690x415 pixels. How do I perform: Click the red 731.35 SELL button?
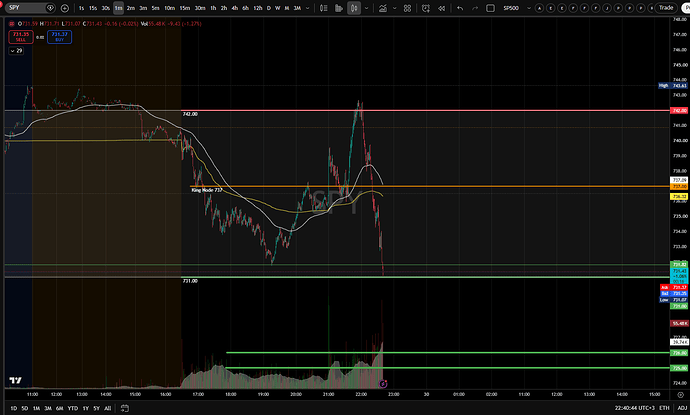pos(21,37)
